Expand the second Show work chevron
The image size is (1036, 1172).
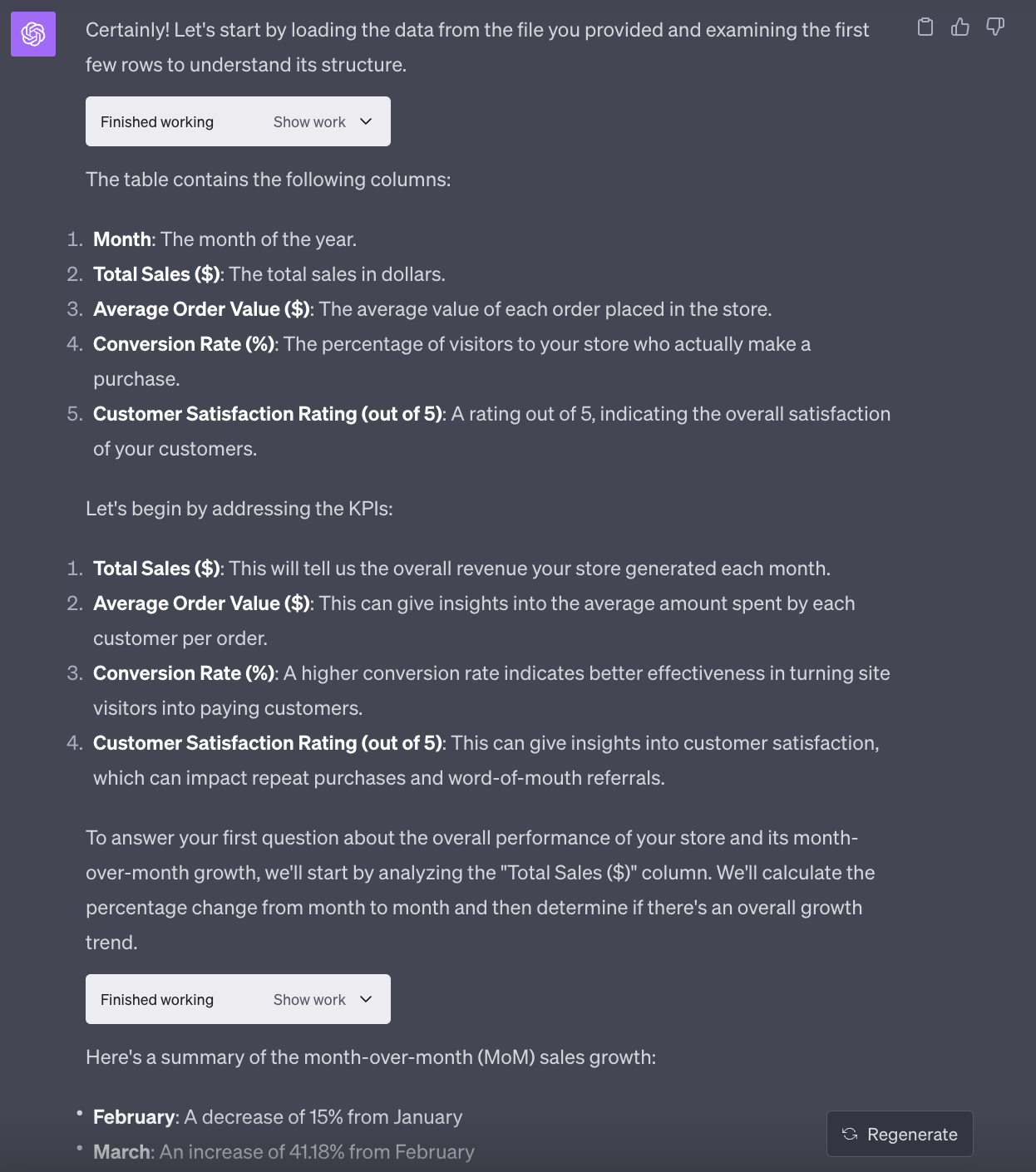tap(366, 999)
